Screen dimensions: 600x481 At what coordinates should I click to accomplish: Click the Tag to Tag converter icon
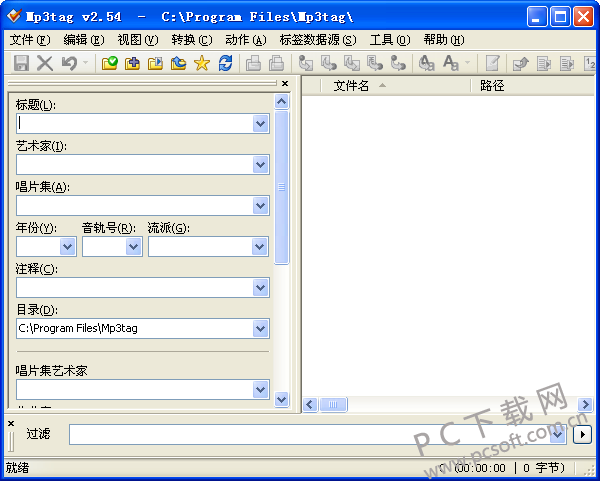(x=398, y=63)
